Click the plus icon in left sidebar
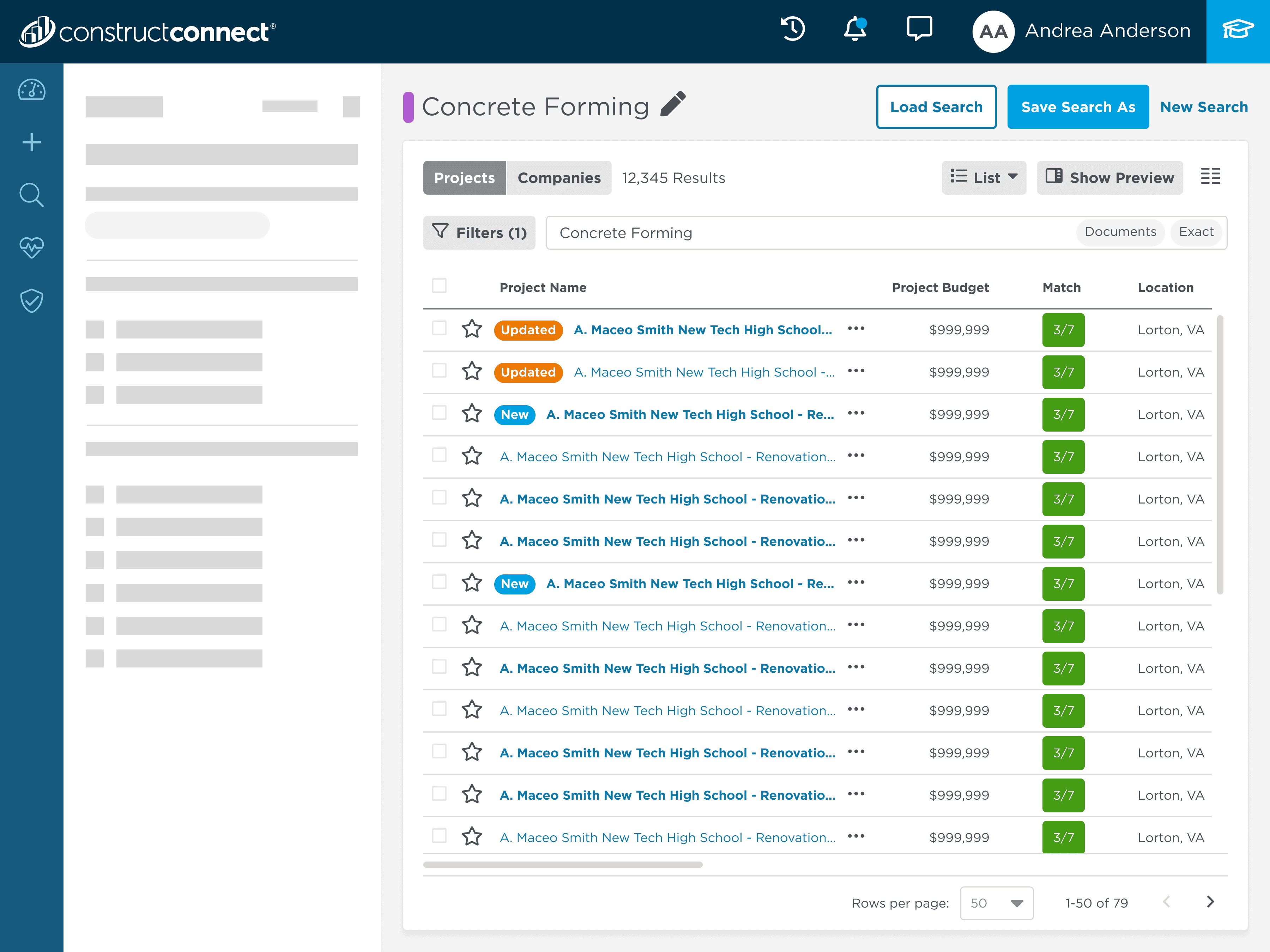Viewport: 1270px width, 952px height. coord(32,142)
